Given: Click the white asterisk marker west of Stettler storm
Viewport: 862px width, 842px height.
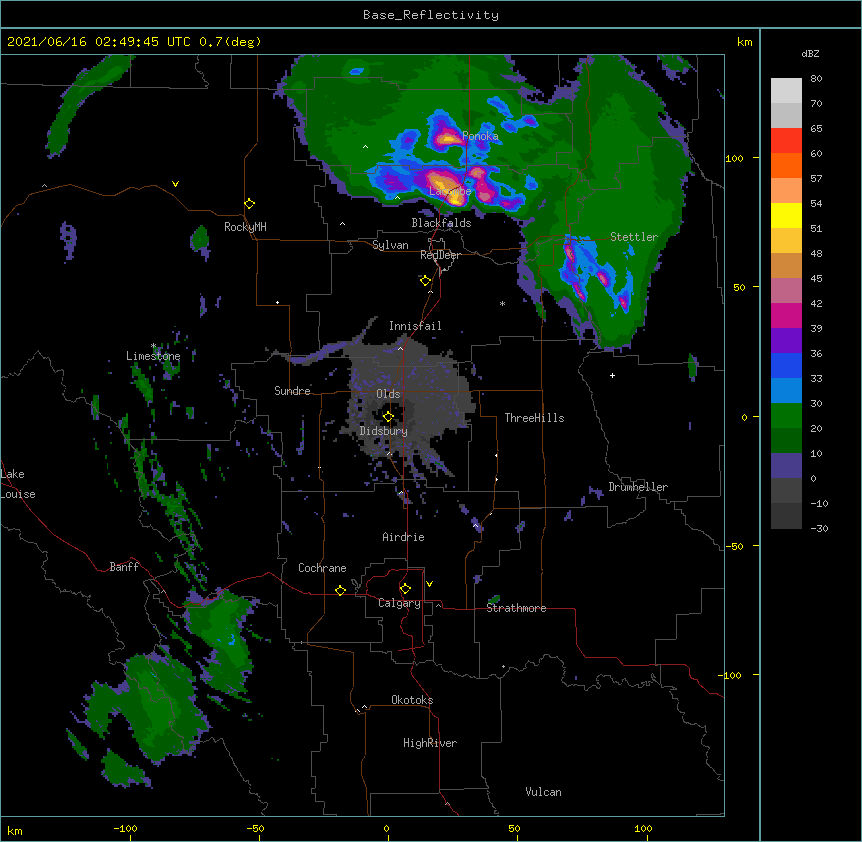Looking at the screenshot, I should [502, 303].
